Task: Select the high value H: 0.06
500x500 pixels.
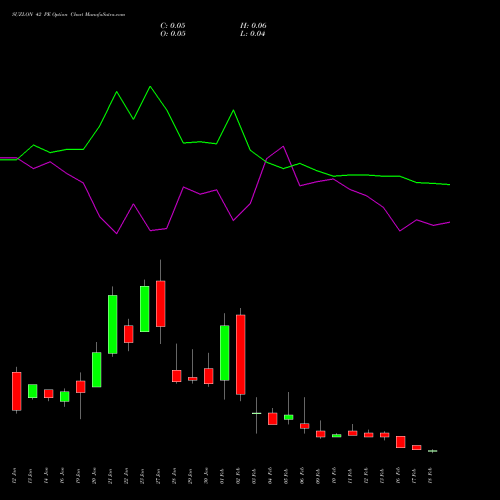Action: (x=253, y=26)
